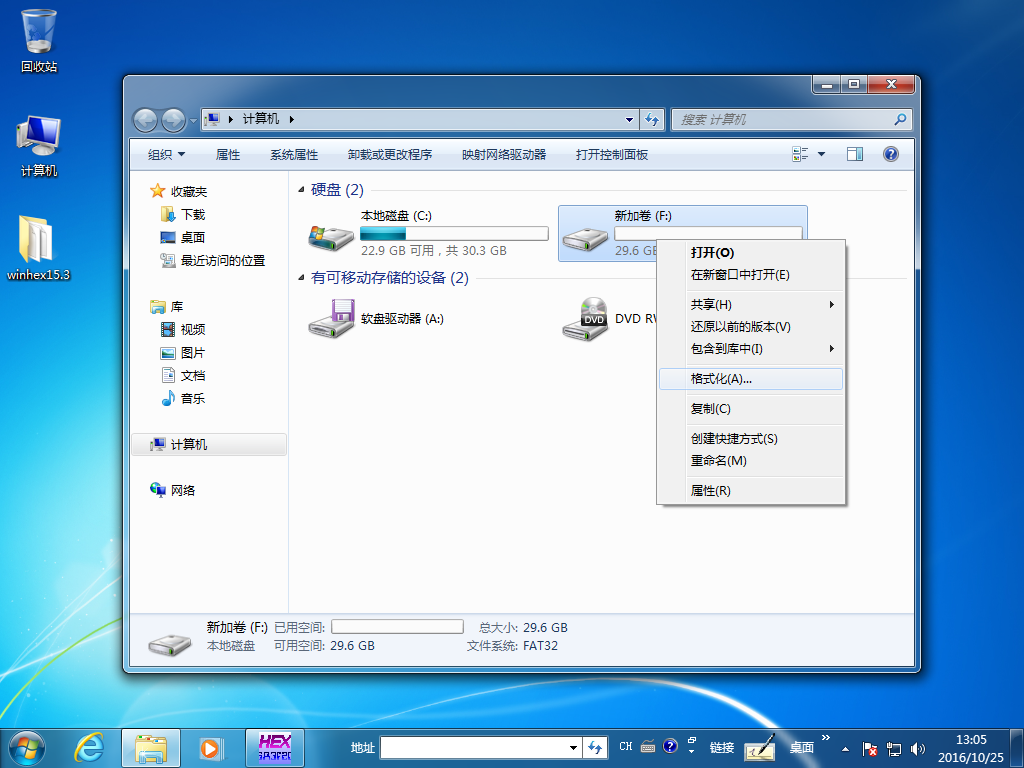Click the language bar help icon

coord(670,746)
